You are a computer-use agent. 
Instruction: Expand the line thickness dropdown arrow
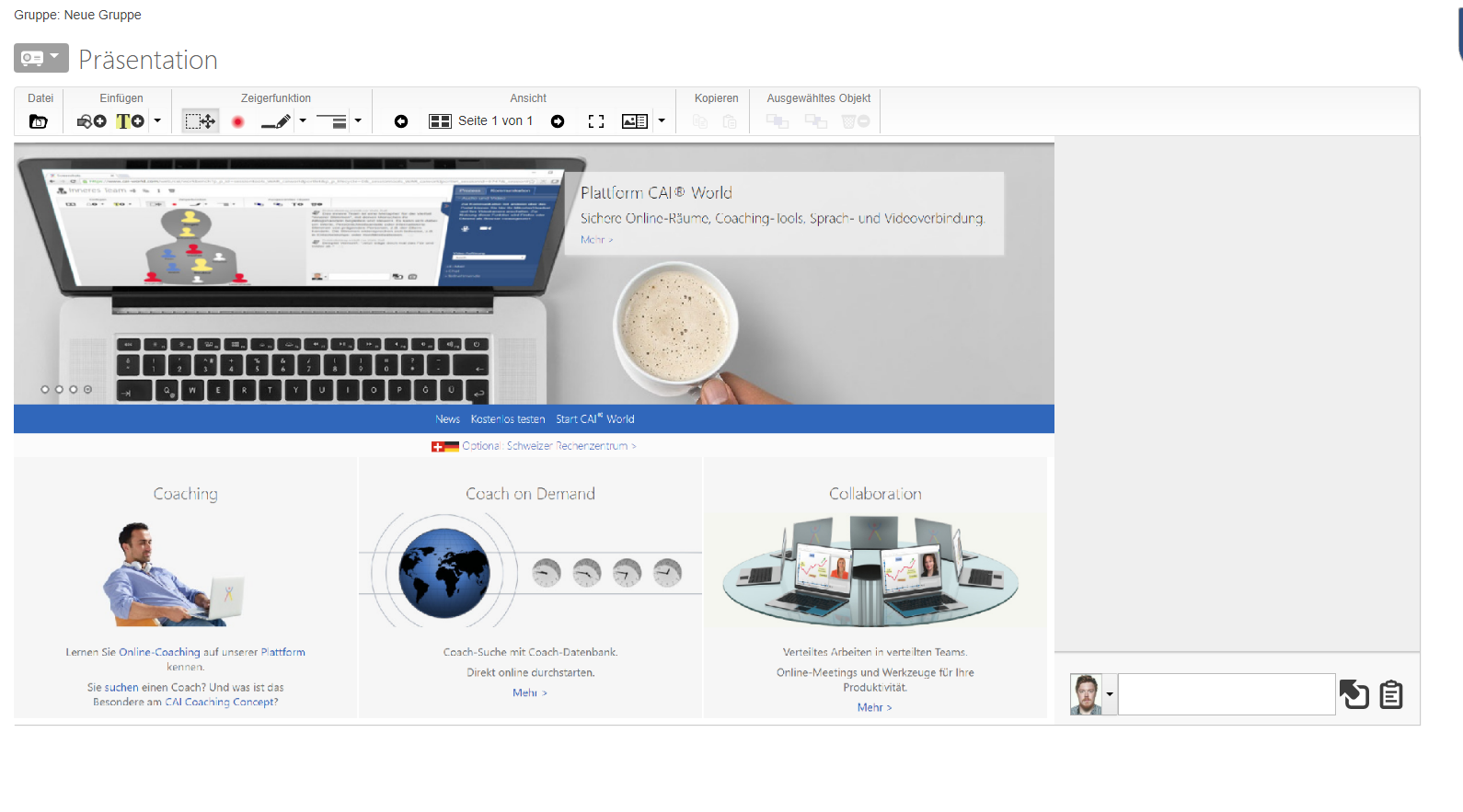coord(358,120)
